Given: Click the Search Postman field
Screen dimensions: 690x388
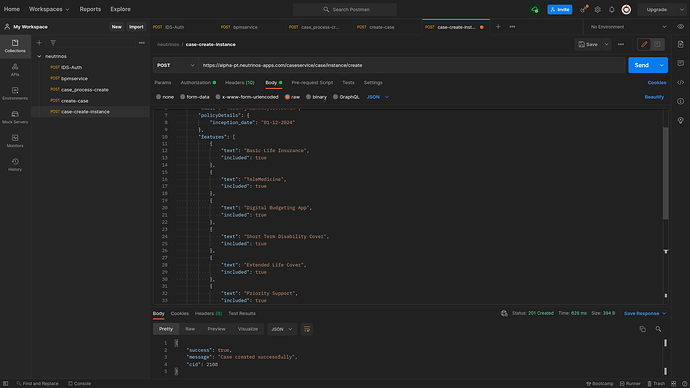Looking at the screenshot, I should click(x=345, y=9).
